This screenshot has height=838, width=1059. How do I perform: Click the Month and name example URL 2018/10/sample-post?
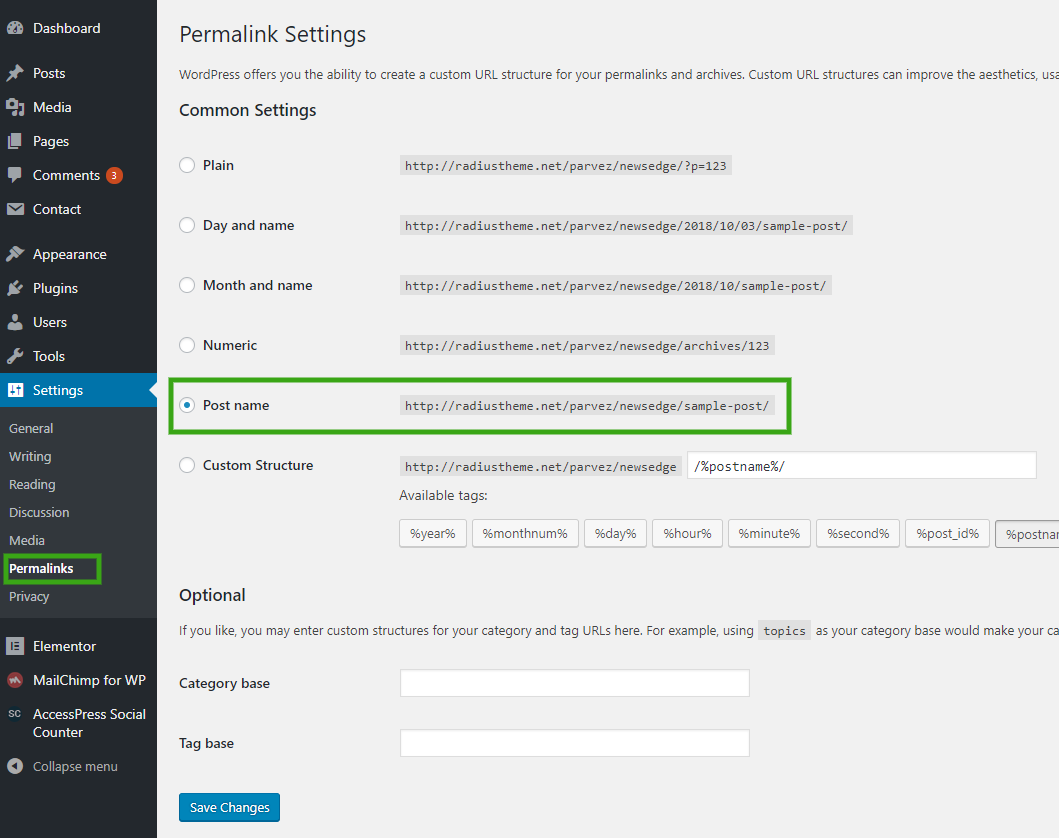pyautogui.click(x=615, y=286)
